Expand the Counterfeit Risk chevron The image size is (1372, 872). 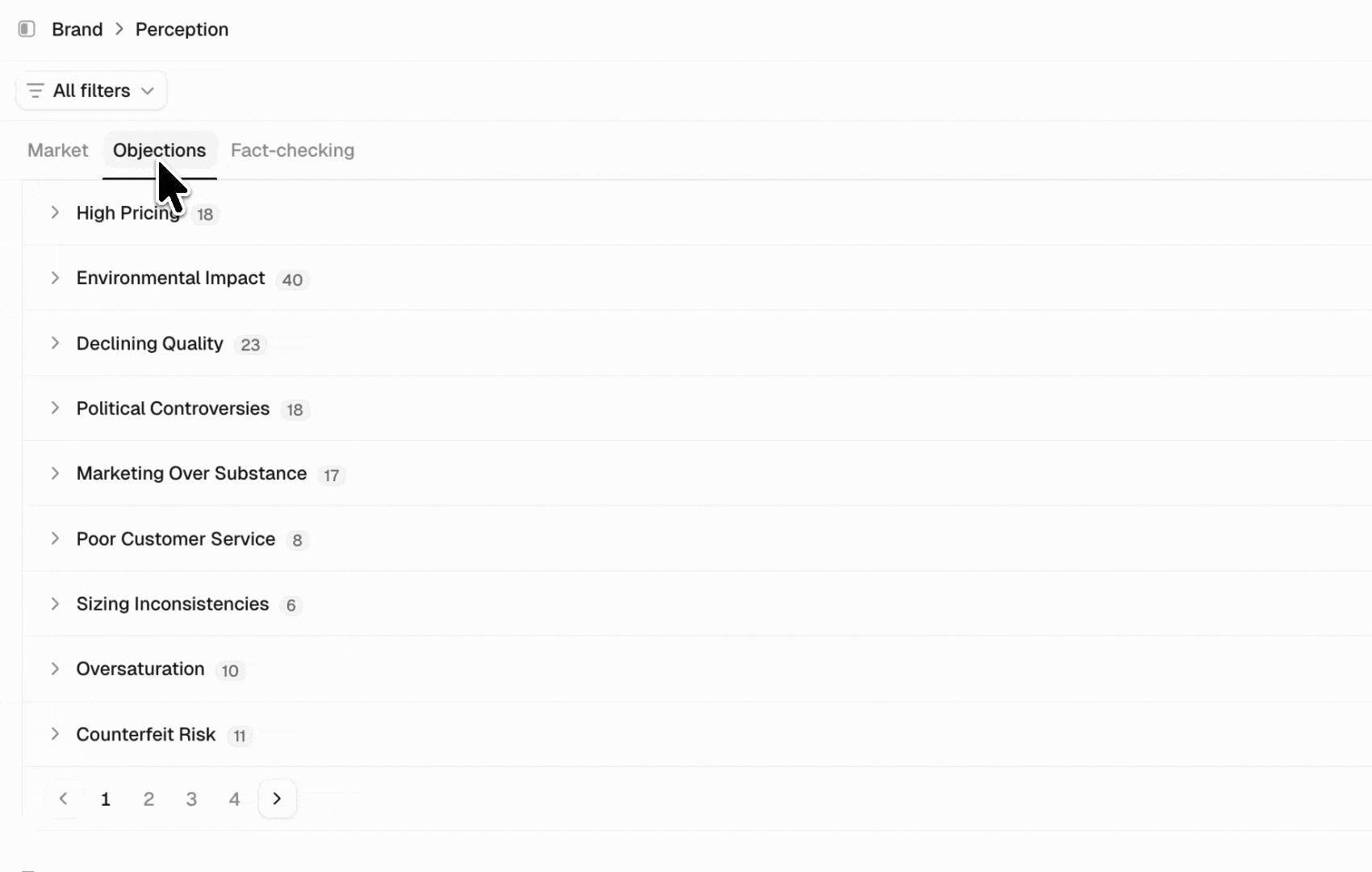coord(55,734)
